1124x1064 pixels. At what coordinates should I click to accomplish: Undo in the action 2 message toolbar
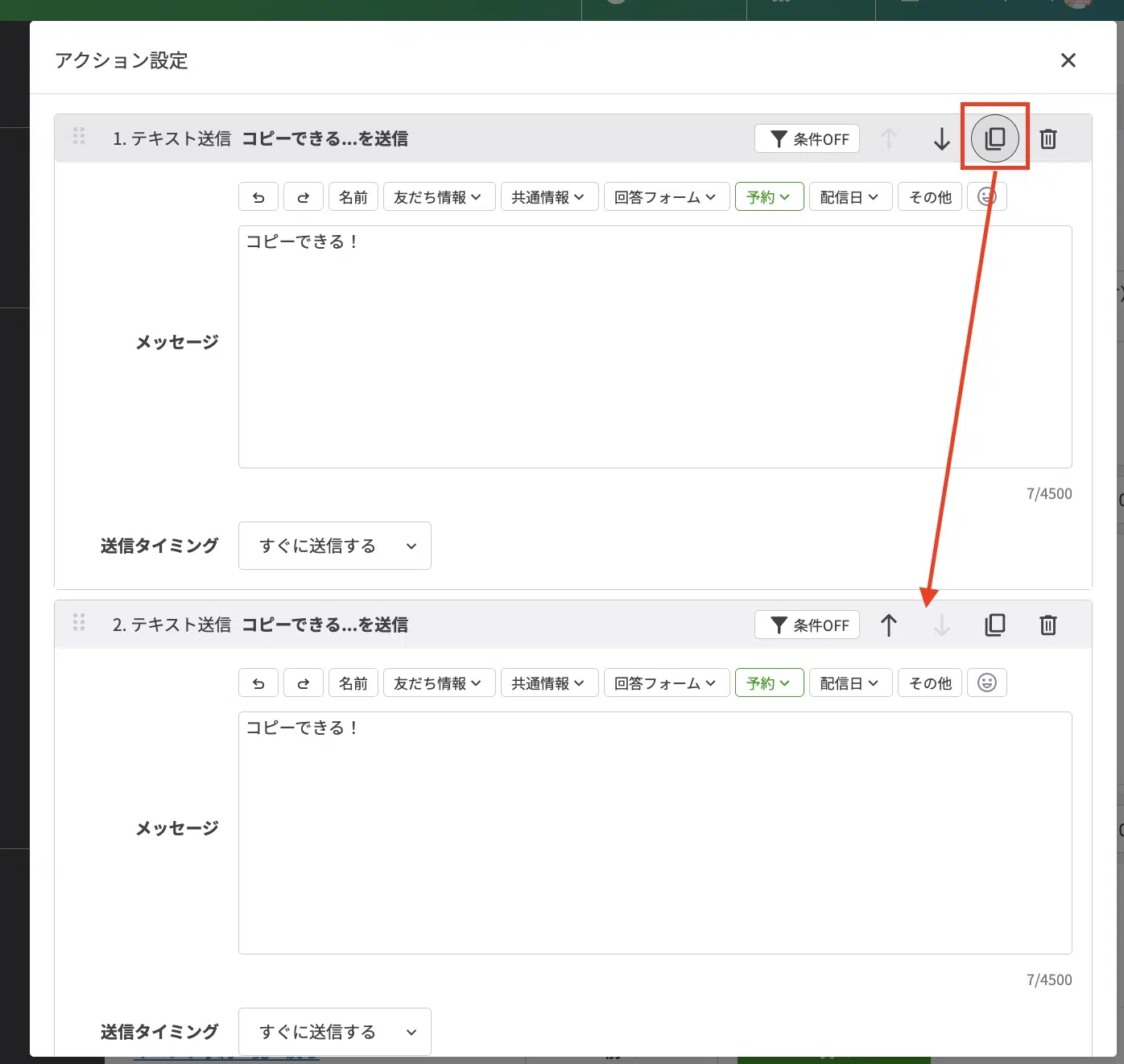point(258,683)
